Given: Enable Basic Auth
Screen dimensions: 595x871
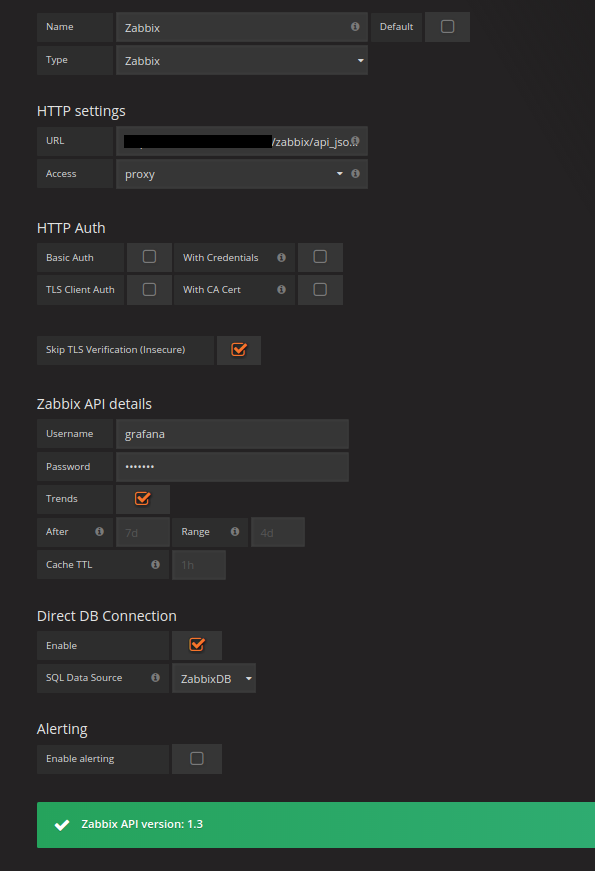Looking at the screenshot, I should tap(149, 257).
